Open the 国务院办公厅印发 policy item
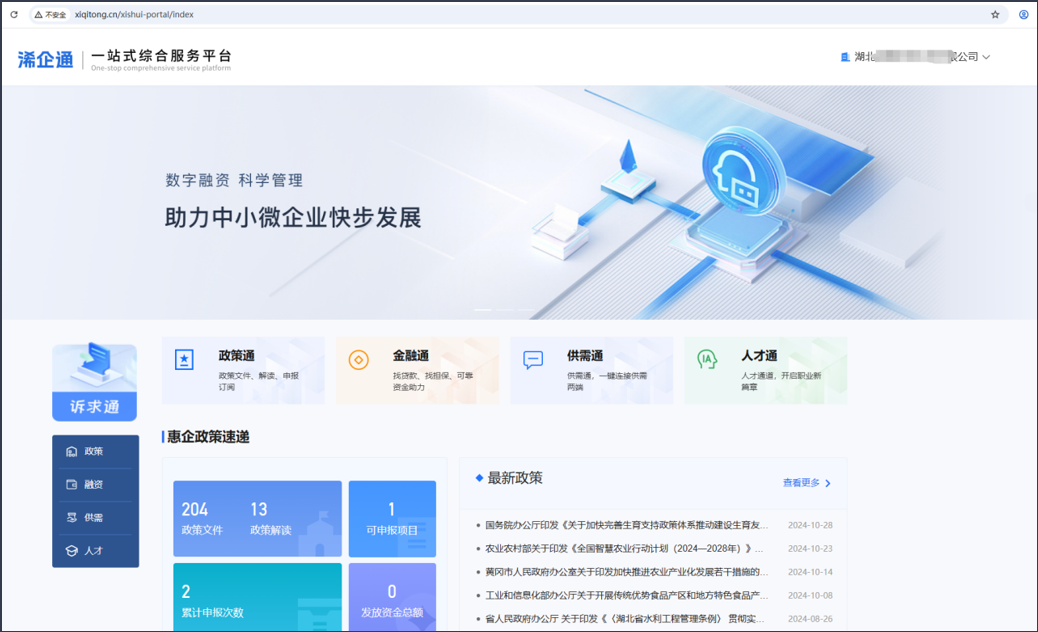 pyautogui.click(x=626, y=525)
